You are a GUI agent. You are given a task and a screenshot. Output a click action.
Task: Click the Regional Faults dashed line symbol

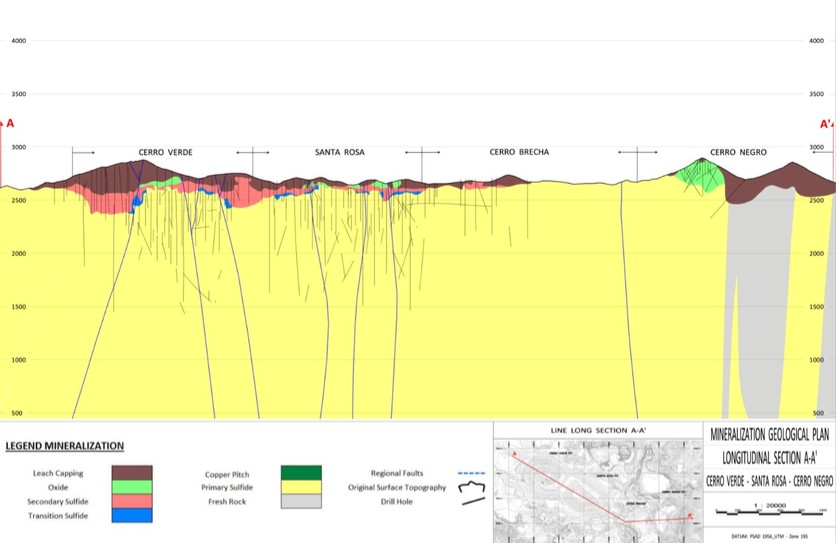(x=471, y=473)
